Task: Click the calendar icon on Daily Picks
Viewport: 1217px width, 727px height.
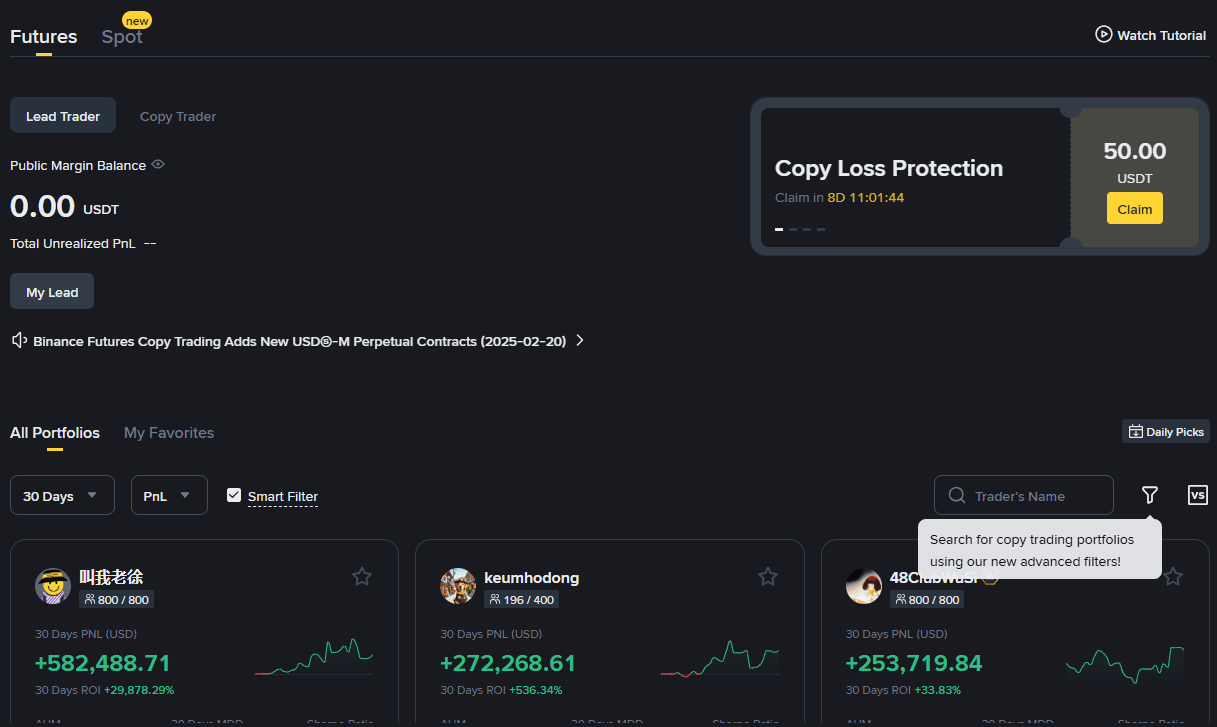Action: (x=1137, y=431)
